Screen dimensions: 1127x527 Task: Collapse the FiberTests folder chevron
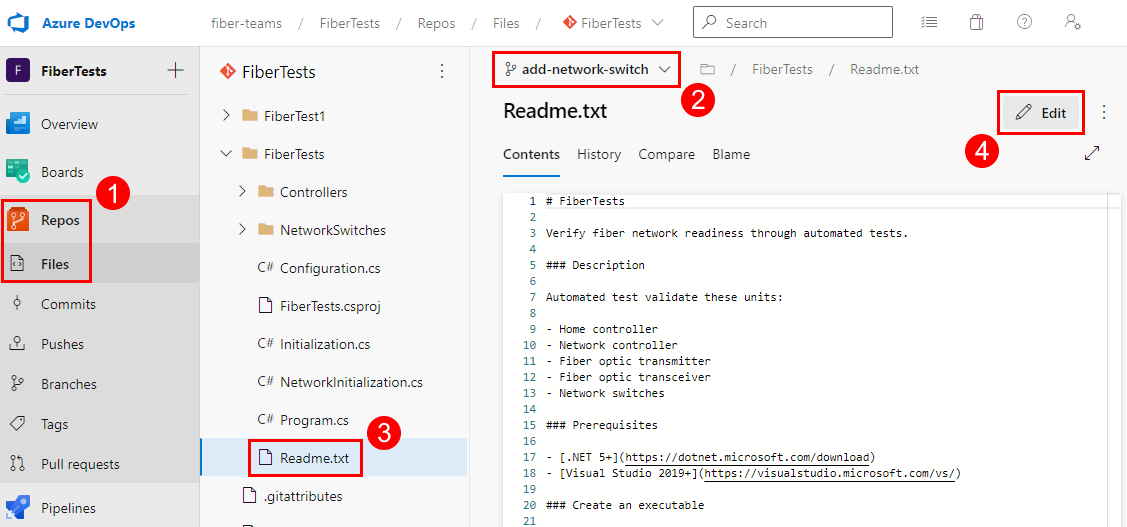[226, 154]
